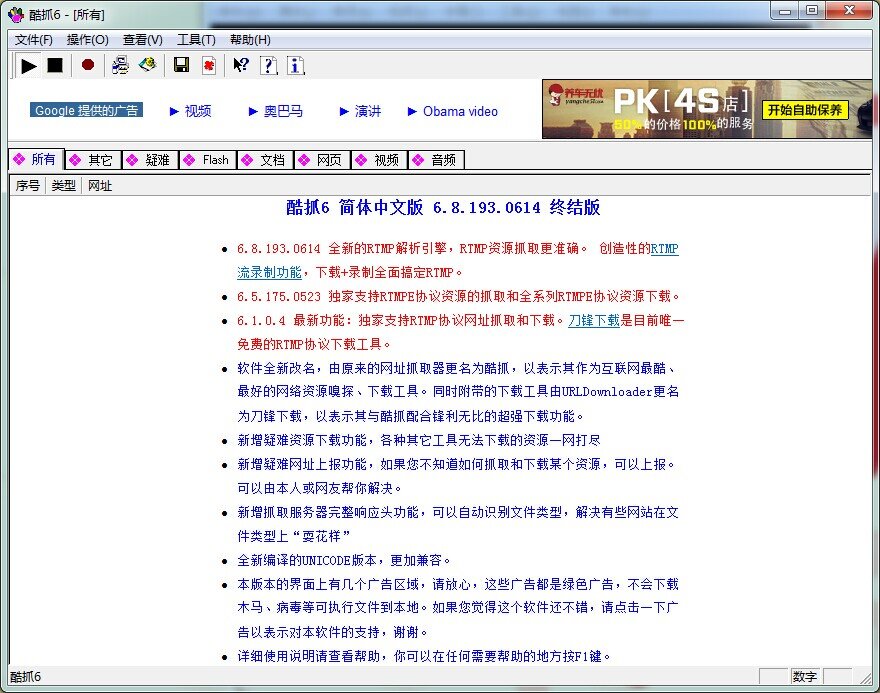The width and height of the screenshot is (880, 693).
Task: Open the 奥巴马 ad link
Action: (276, 111)
